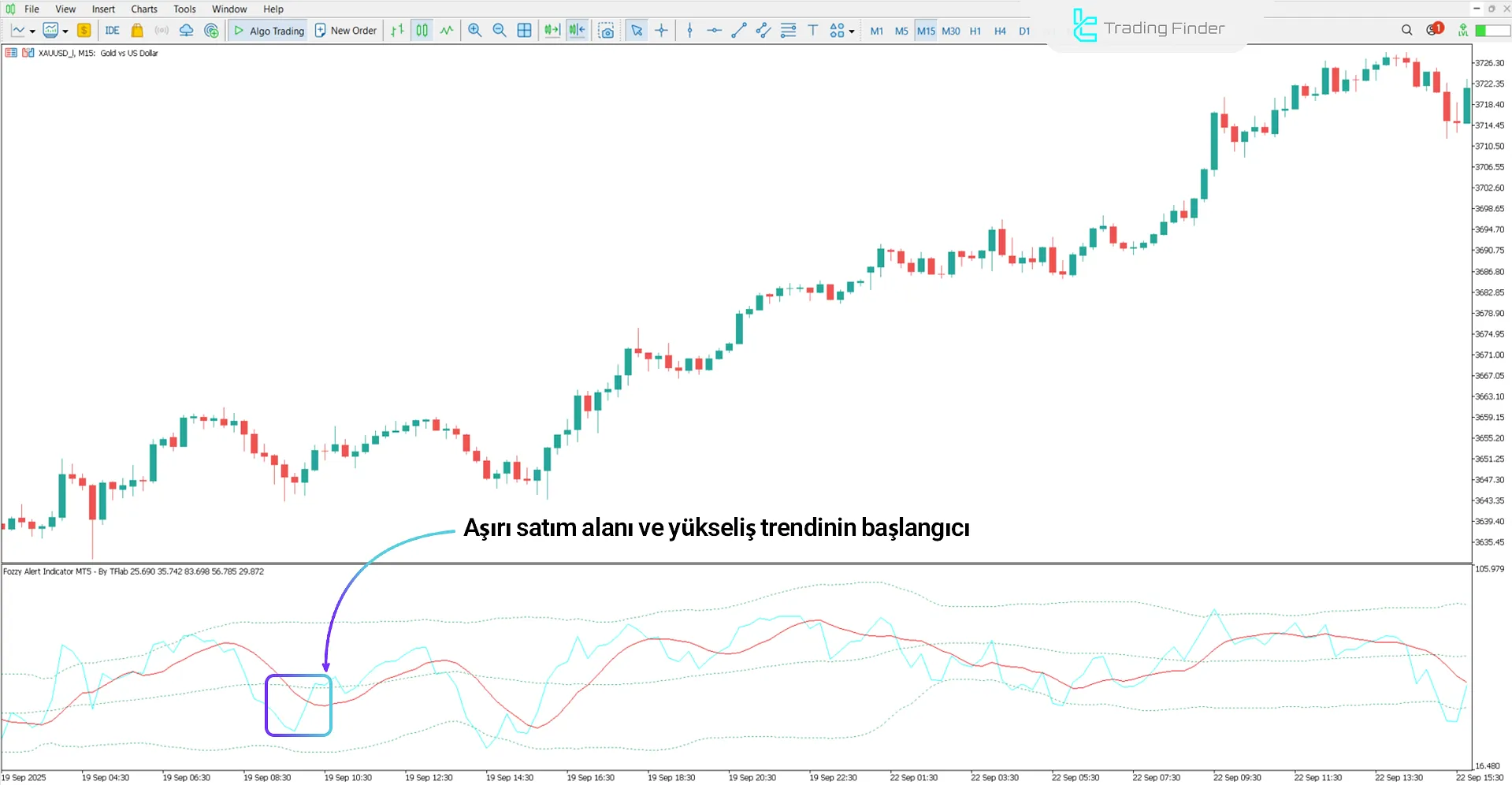Zoom in on the chart
The height and width of the screenshot is (785, 1512).
coord(474,30)
